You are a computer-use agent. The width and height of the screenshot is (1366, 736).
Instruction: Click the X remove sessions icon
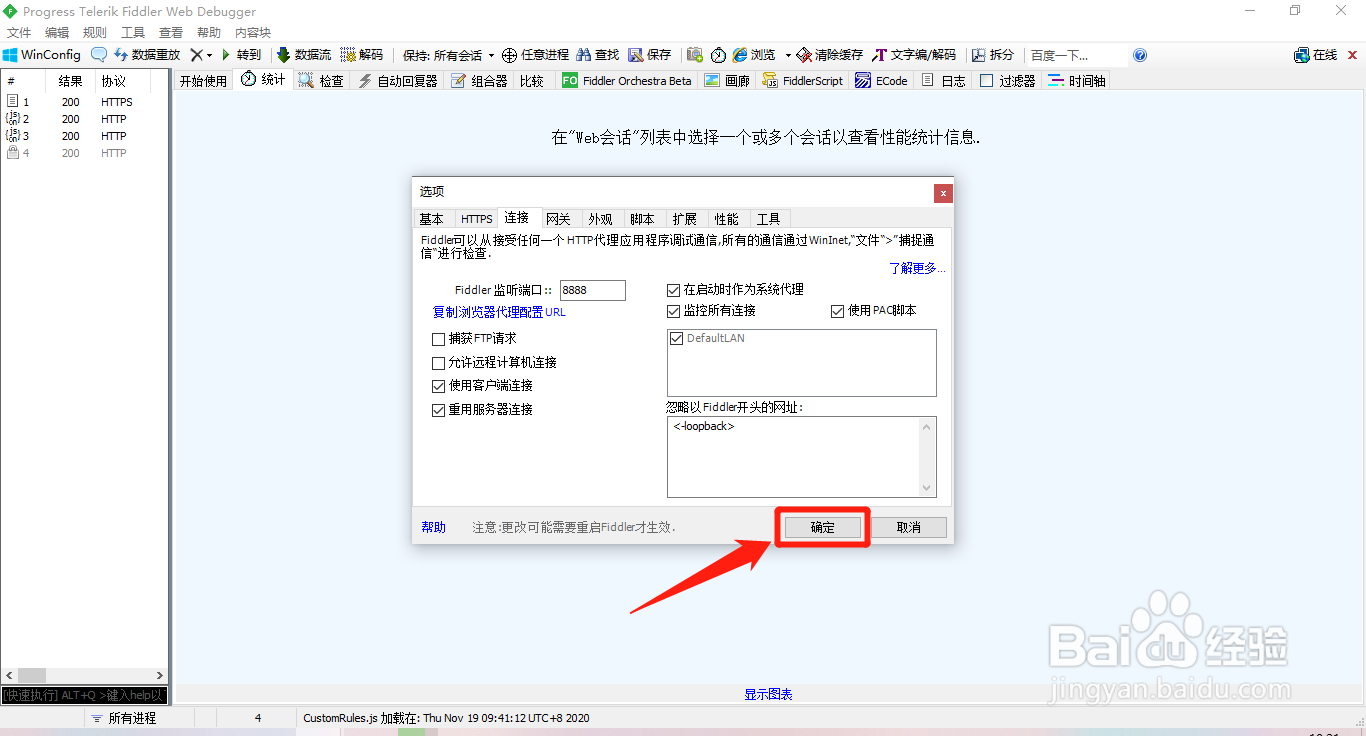(x=196, y=55)
